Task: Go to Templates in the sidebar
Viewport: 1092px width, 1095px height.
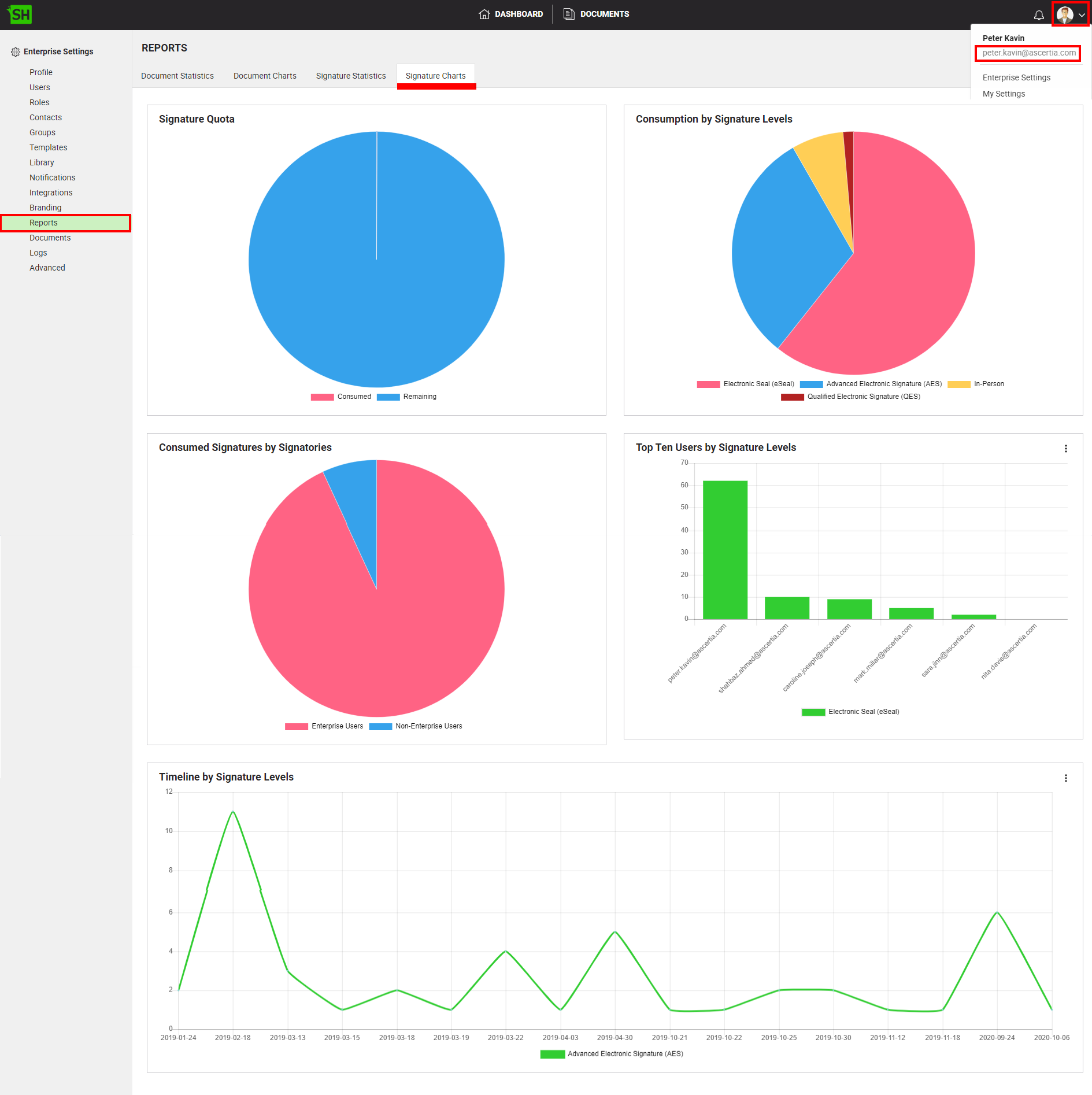Action: tap(48, 148)
